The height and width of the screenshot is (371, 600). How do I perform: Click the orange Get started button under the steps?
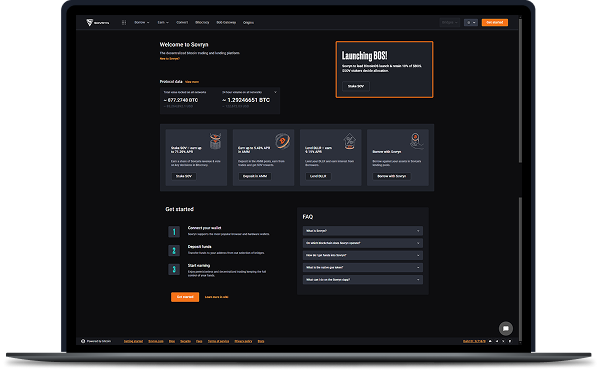coord(185,297)
